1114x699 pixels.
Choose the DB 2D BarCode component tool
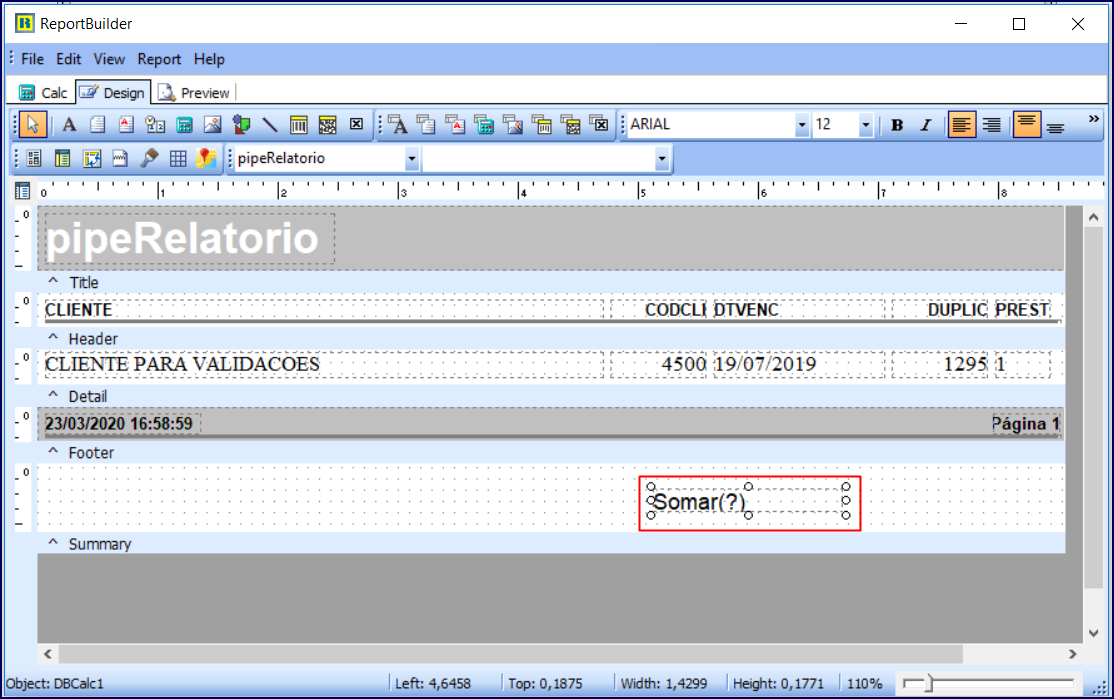pyautogui.click(x=570, y=125)
